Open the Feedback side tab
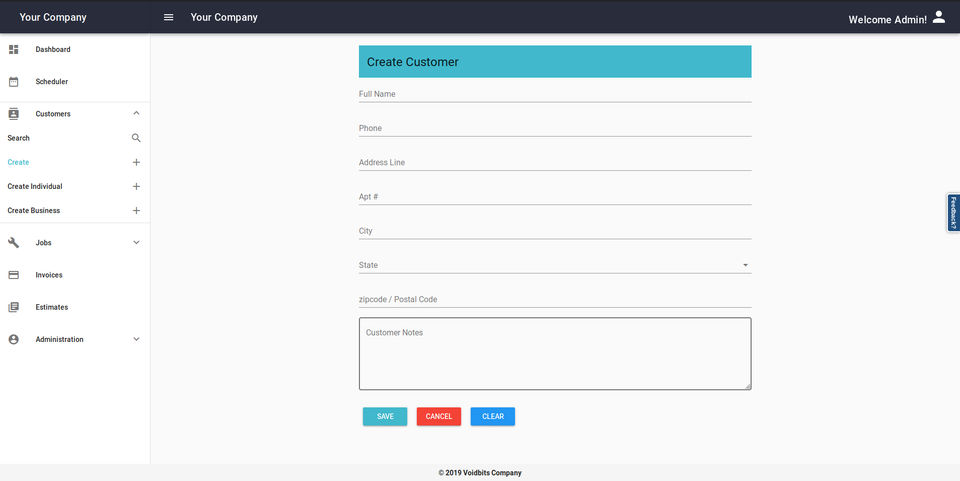This screenshot has height=481, width=960. (953, 213)
